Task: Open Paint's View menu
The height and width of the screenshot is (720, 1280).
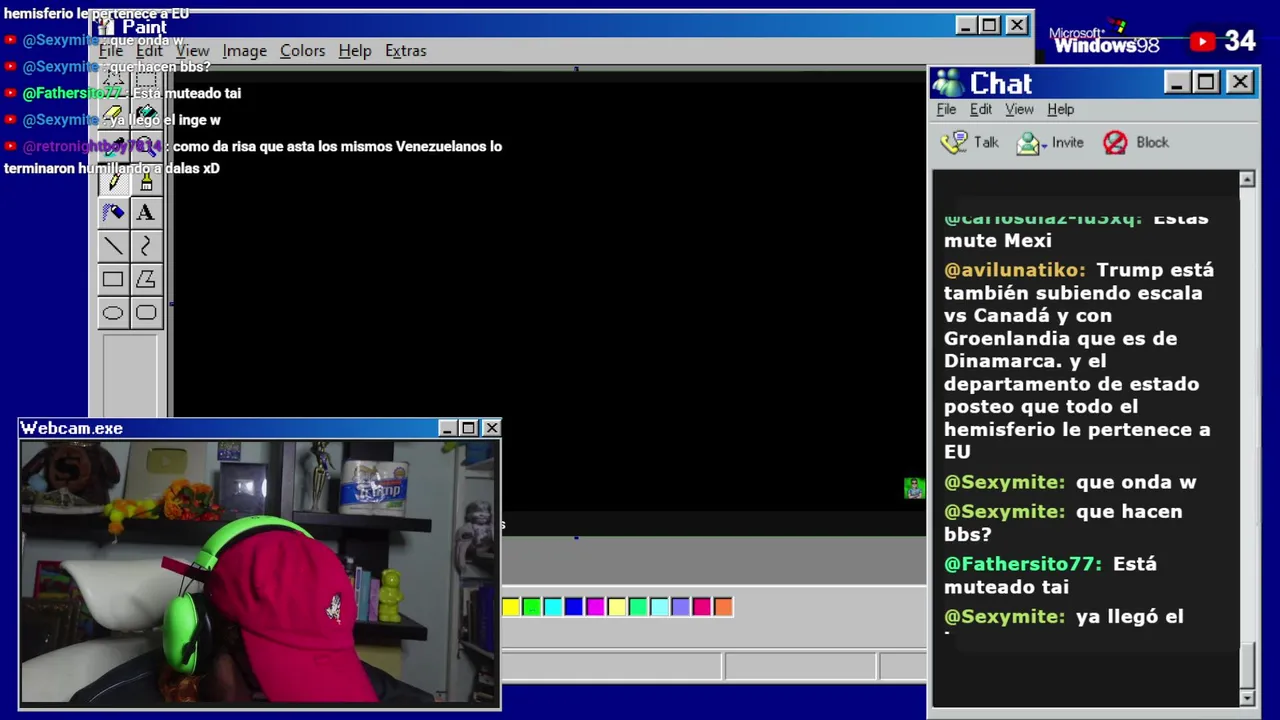Action: click(x=192, y=50)
